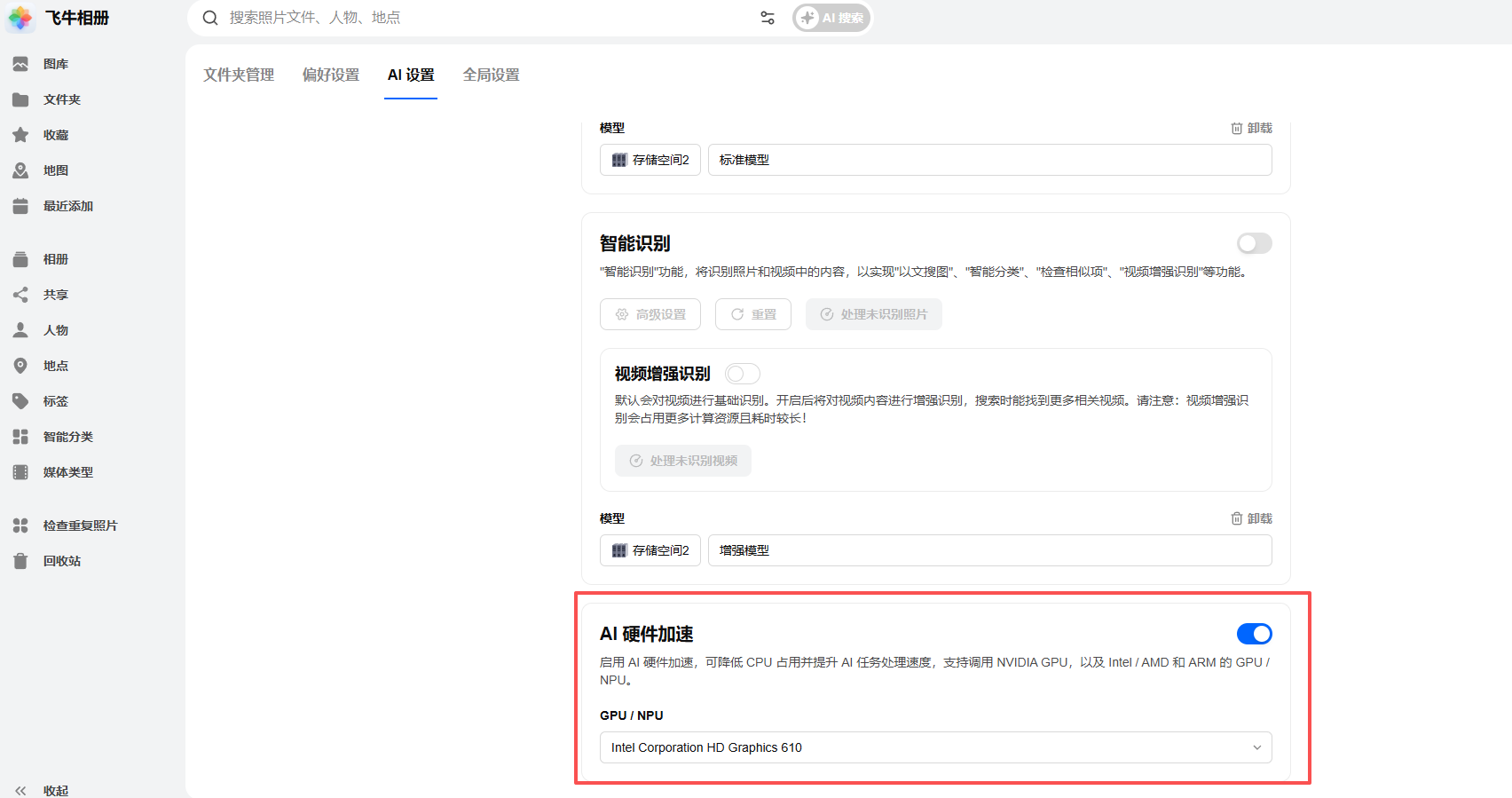Viewport: 1512px width, 798px height.
Task: Open 回收站 recycle bin icon
Action: (x=20, y=561)
